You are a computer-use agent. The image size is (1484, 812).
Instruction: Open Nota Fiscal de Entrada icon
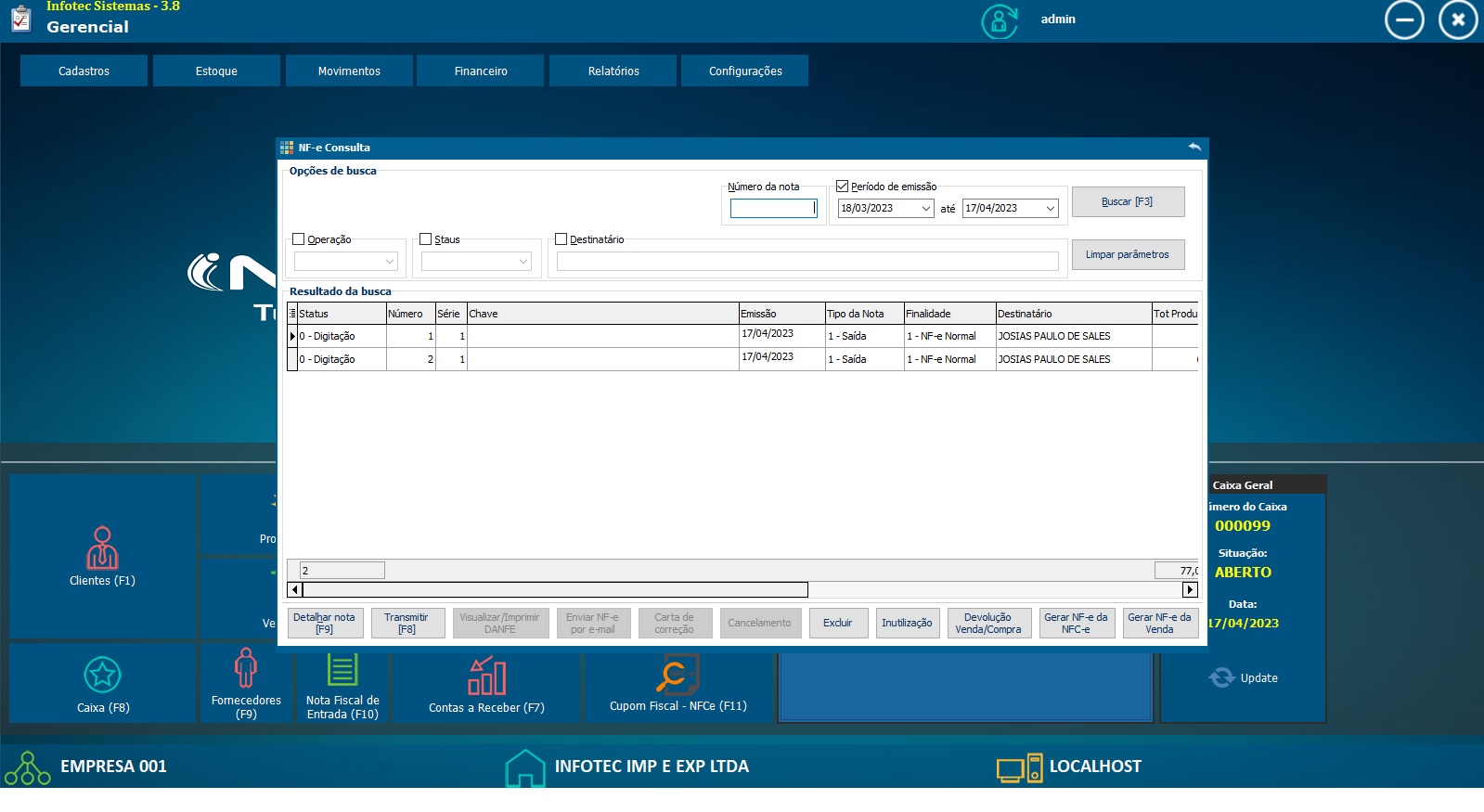[342, 670]
